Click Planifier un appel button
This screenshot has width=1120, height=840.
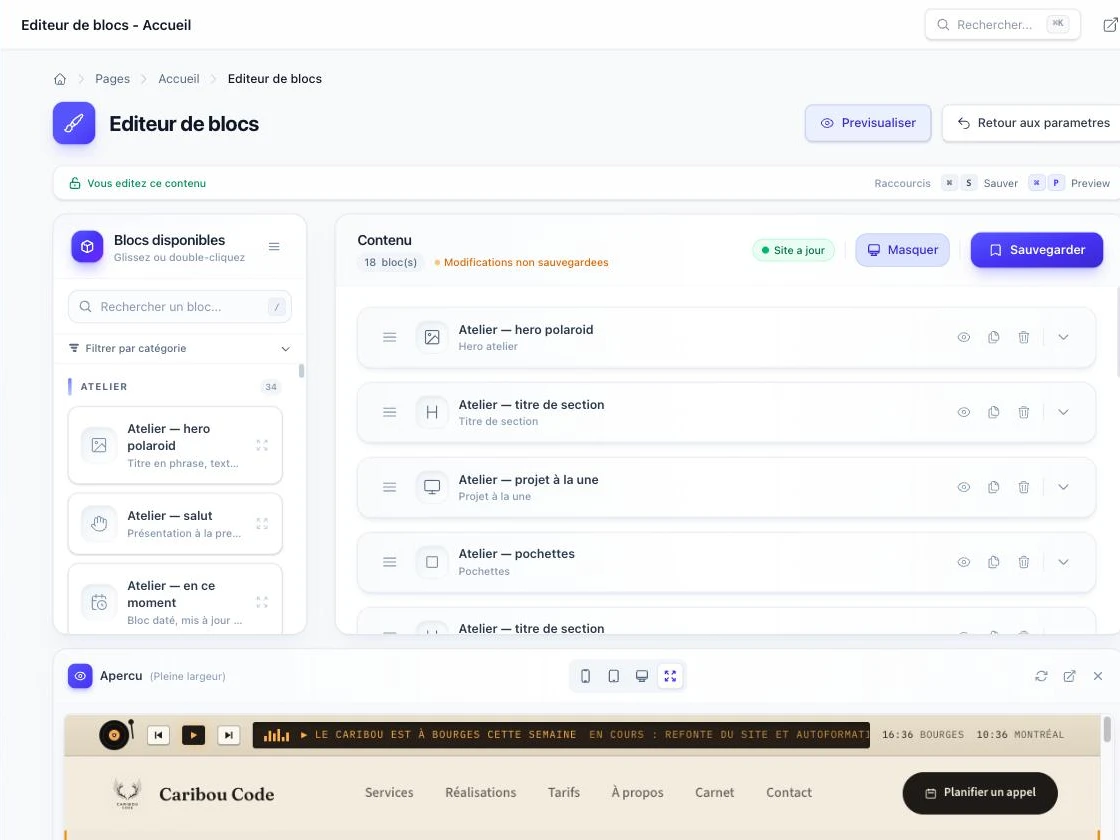(980, 793)
